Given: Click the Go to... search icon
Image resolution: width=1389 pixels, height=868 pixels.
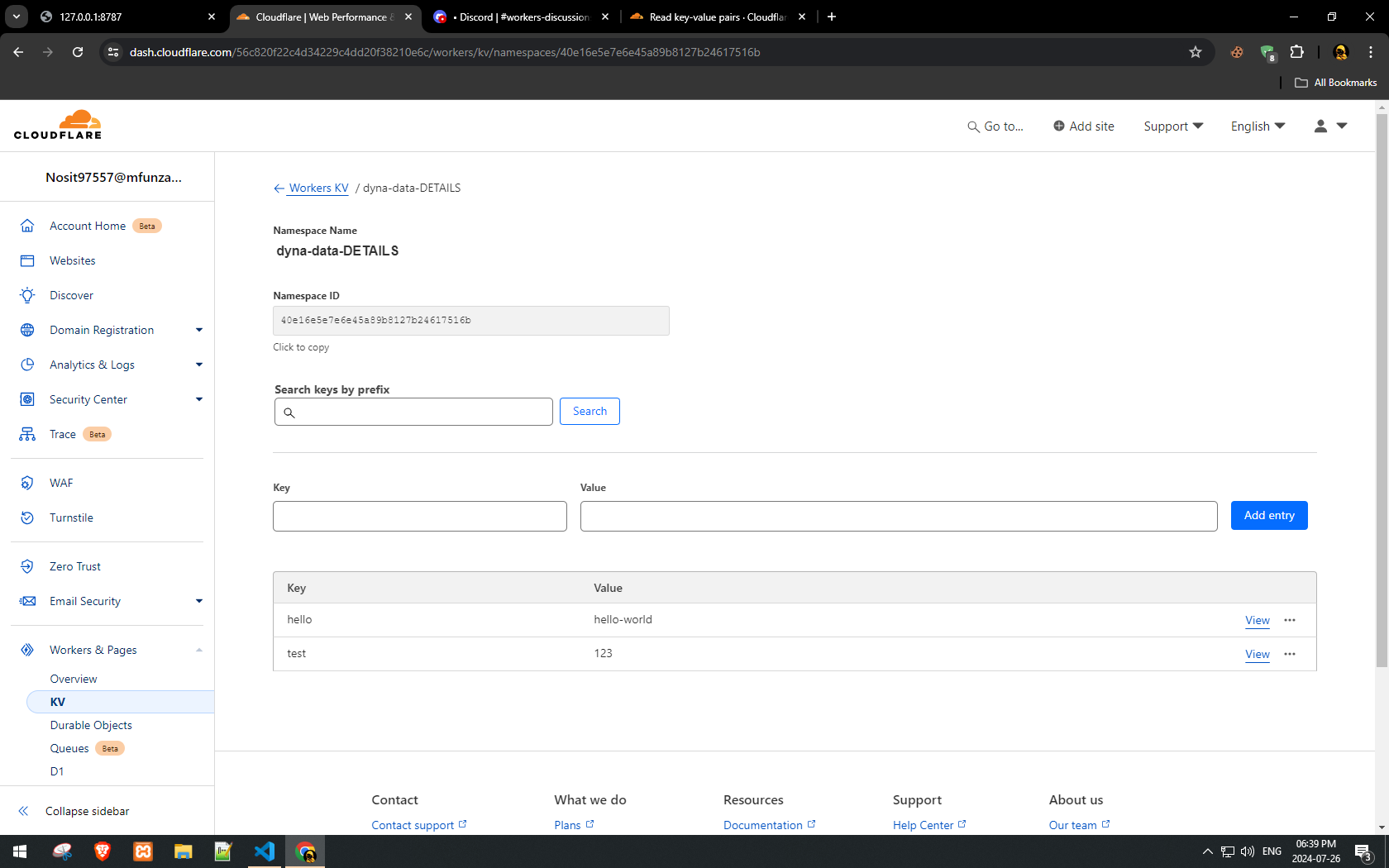Looking at the screenshot, I should (973, 126).
